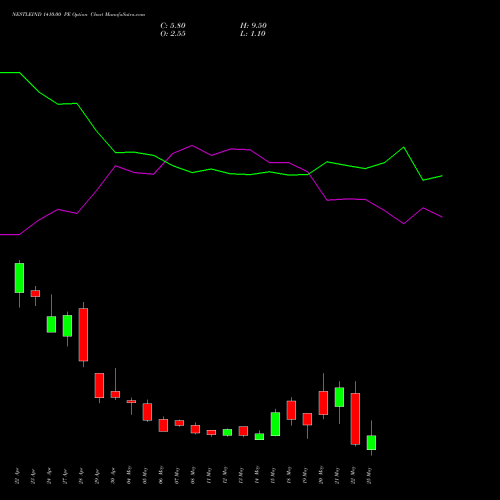500x500 pixels.
Task: Click the open value O: 2.55
Action: [x=173, y=34]
